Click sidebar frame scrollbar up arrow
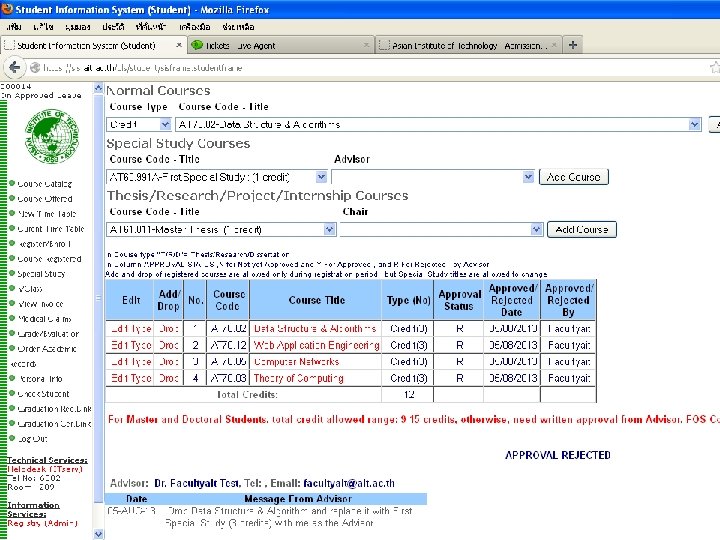Viewport: 720px width, 540px height. coord(98,88)
